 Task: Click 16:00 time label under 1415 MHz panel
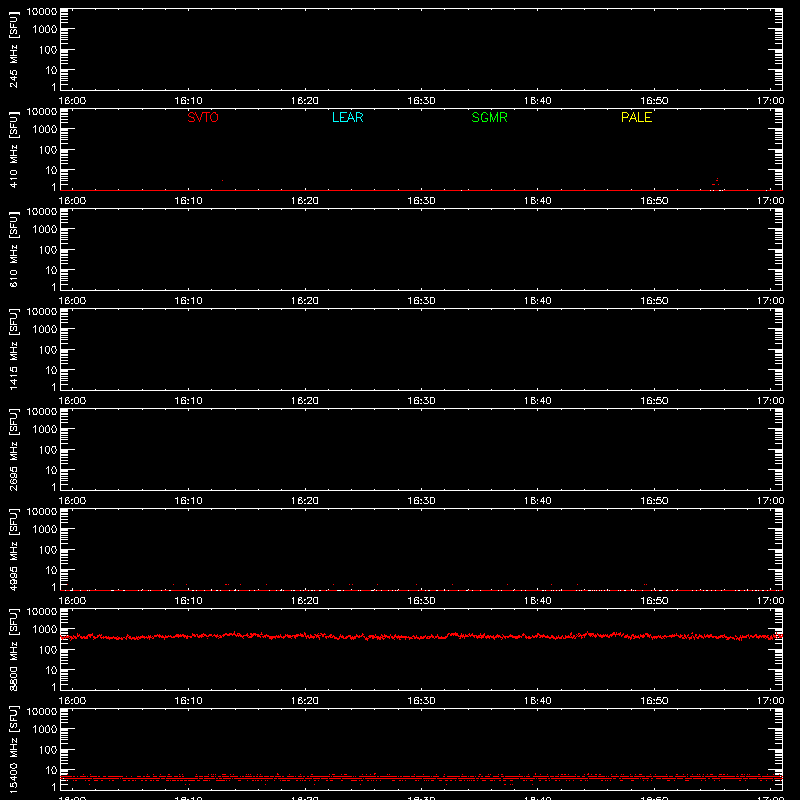(72, 401)
